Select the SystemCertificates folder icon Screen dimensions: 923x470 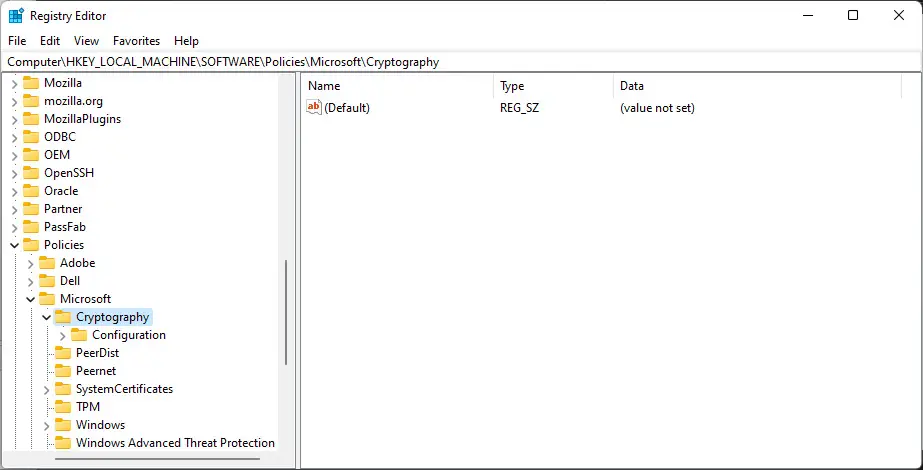62,389
